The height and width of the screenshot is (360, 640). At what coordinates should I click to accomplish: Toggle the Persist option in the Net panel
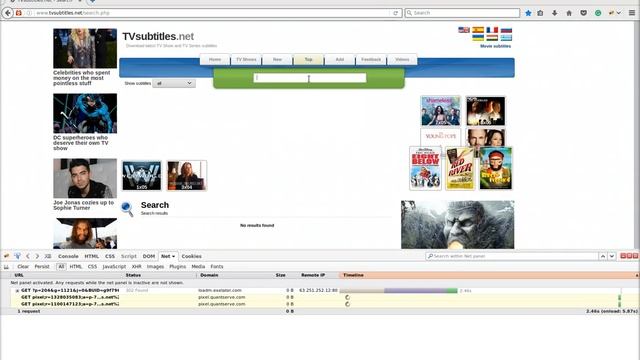click(x=42, y=267)
